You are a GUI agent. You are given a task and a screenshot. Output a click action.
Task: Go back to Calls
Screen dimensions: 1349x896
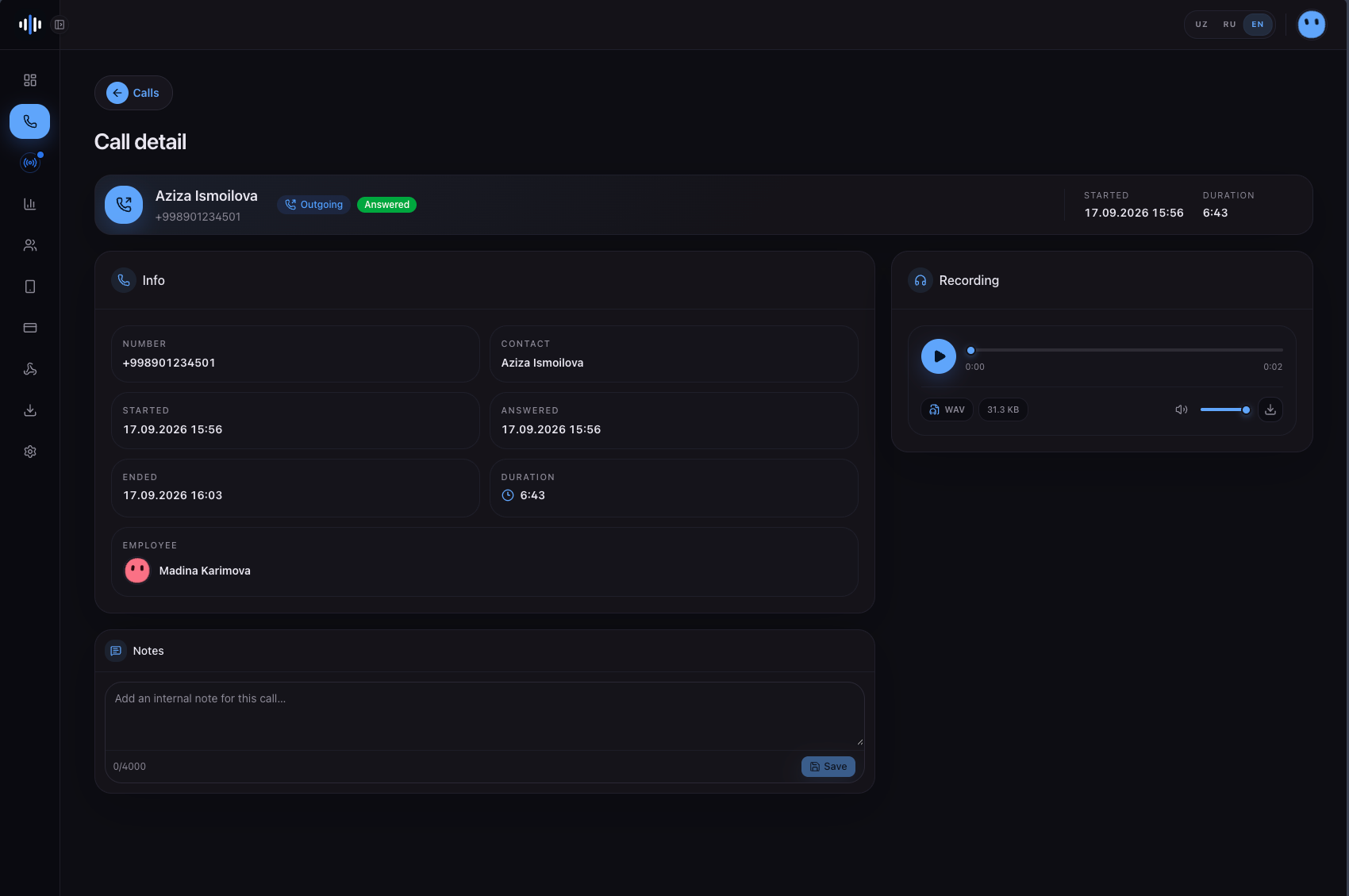[x=133, y=93]
